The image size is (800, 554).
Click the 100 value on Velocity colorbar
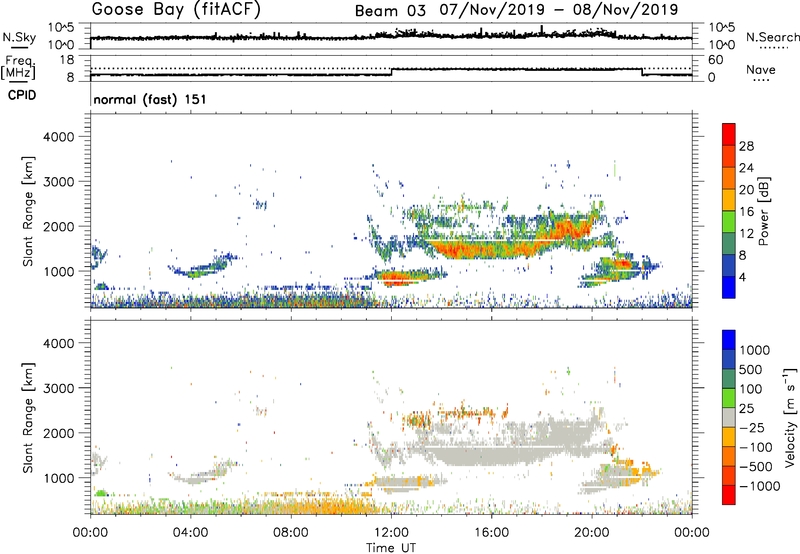pos(751,389)
